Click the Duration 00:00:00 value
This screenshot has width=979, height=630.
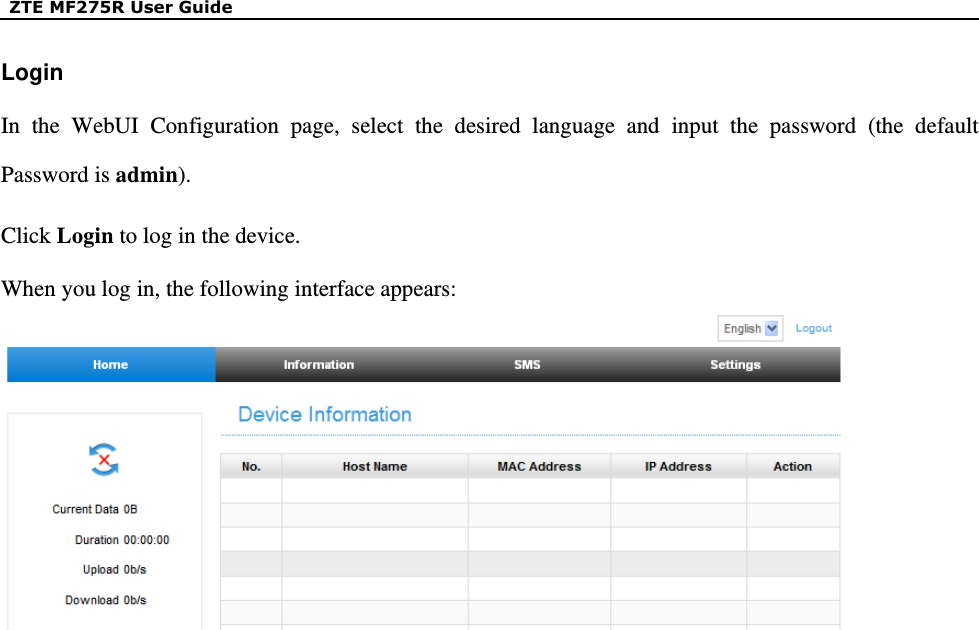coord(122,540)
